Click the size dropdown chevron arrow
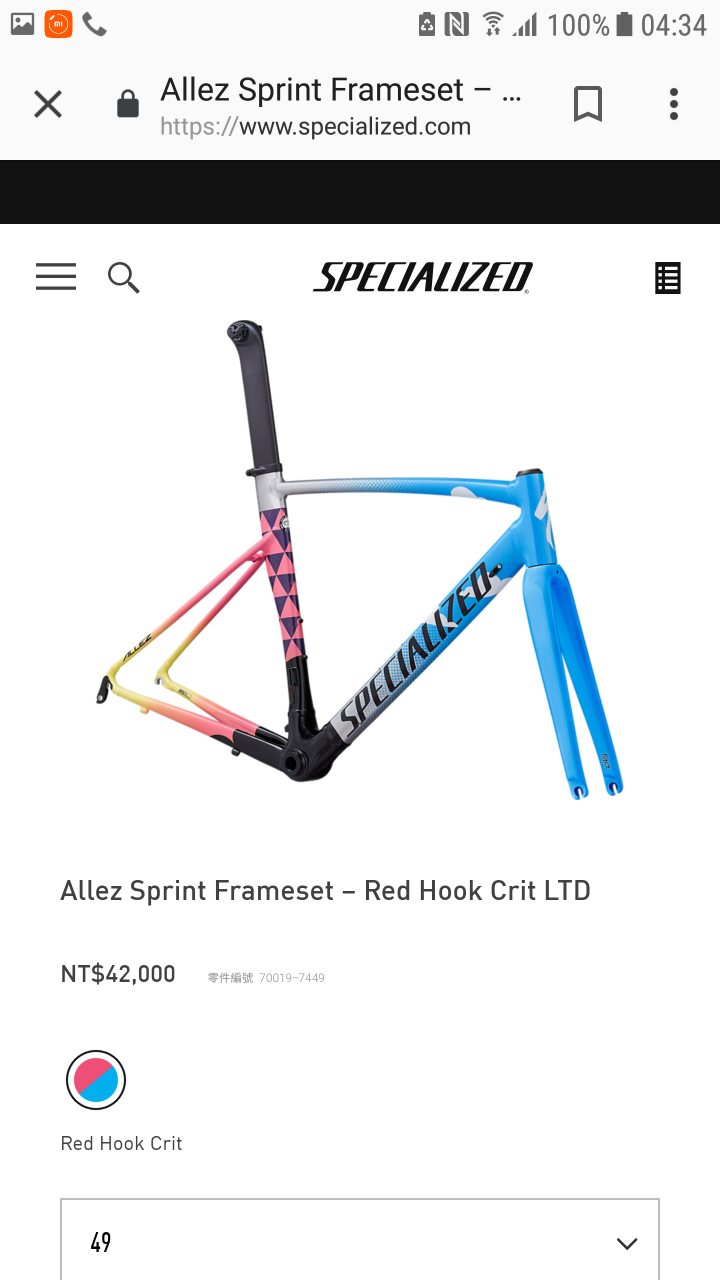The width and height of the screenshot is (720, 1280). [x=627, y=1244]
